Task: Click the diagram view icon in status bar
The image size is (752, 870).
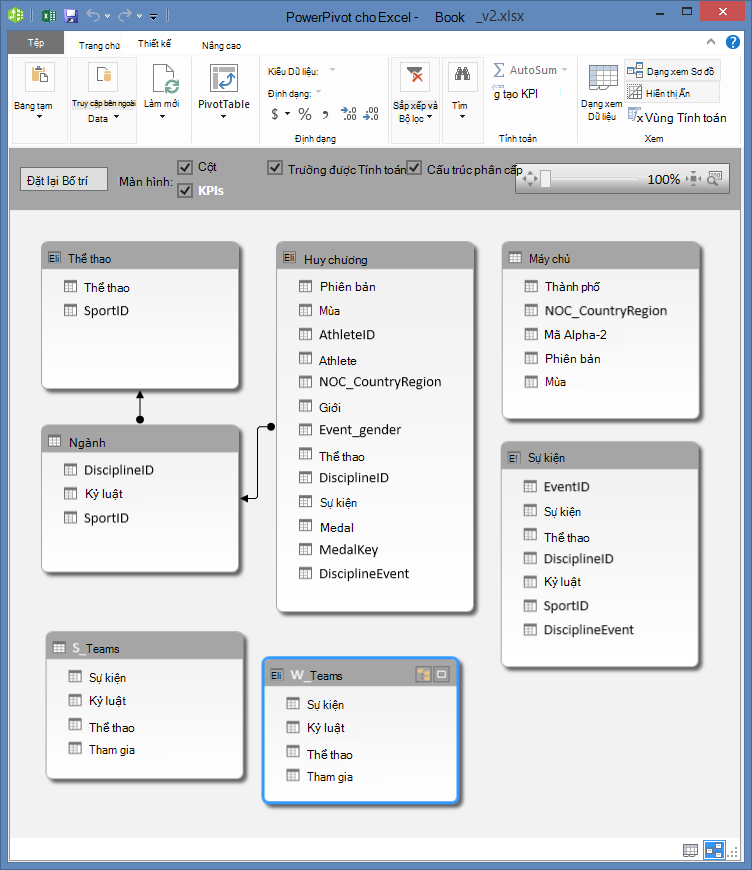Action: [x=714, y=850]
